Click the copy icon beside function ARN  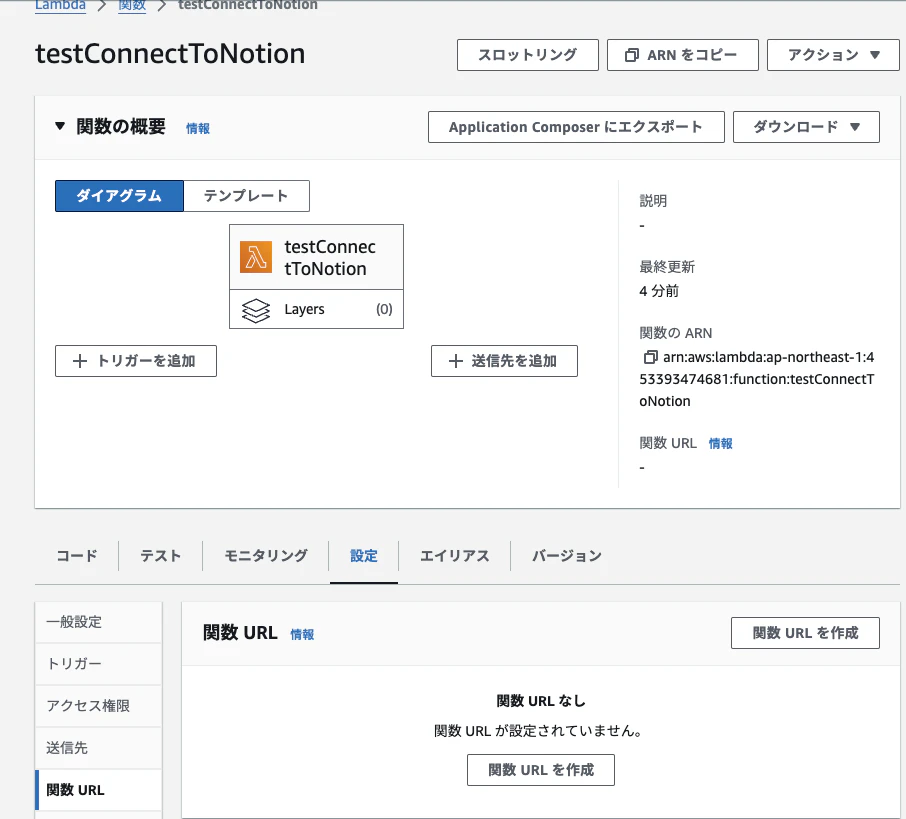[650, 357]
